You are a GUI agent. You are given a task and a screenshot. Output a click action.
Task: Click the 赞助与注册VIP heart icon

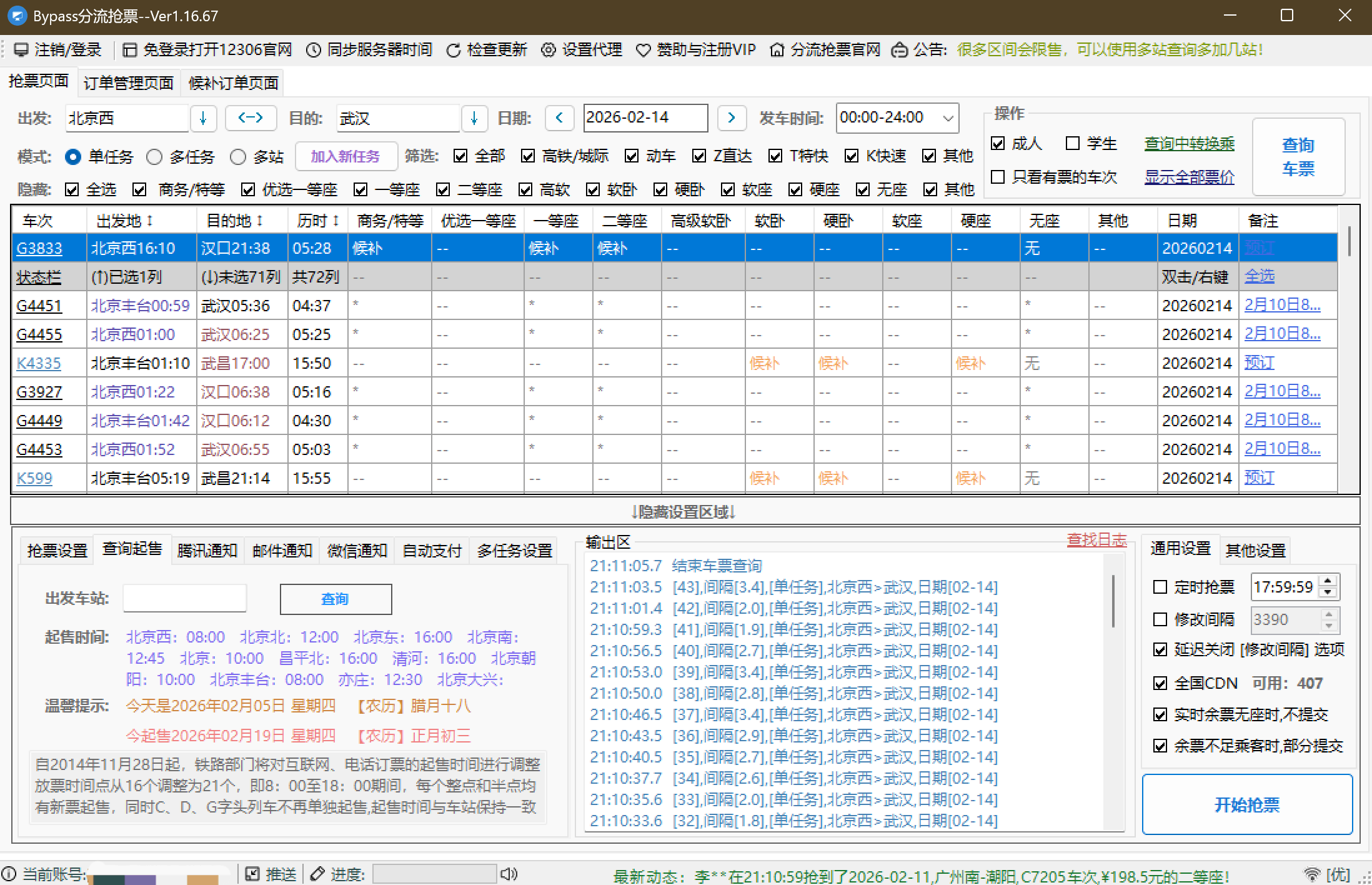[644, 49]
